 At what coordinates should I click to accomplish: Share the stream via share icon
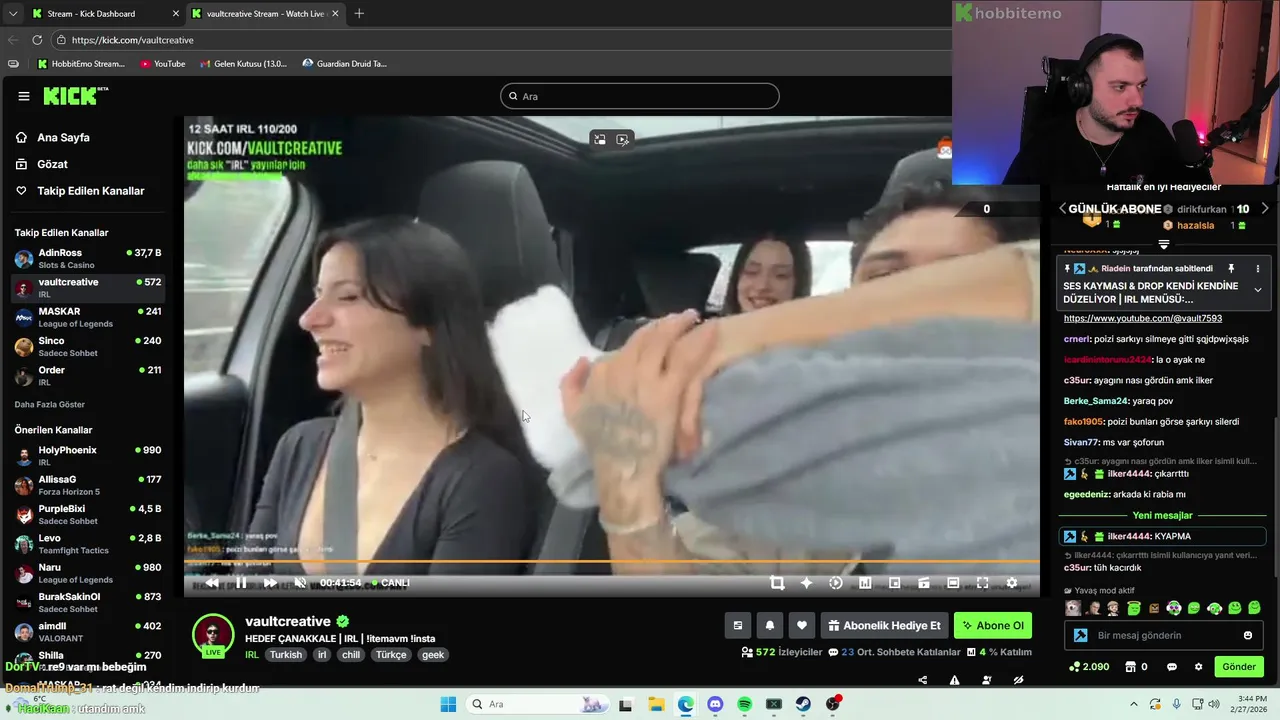click(922, 680)
